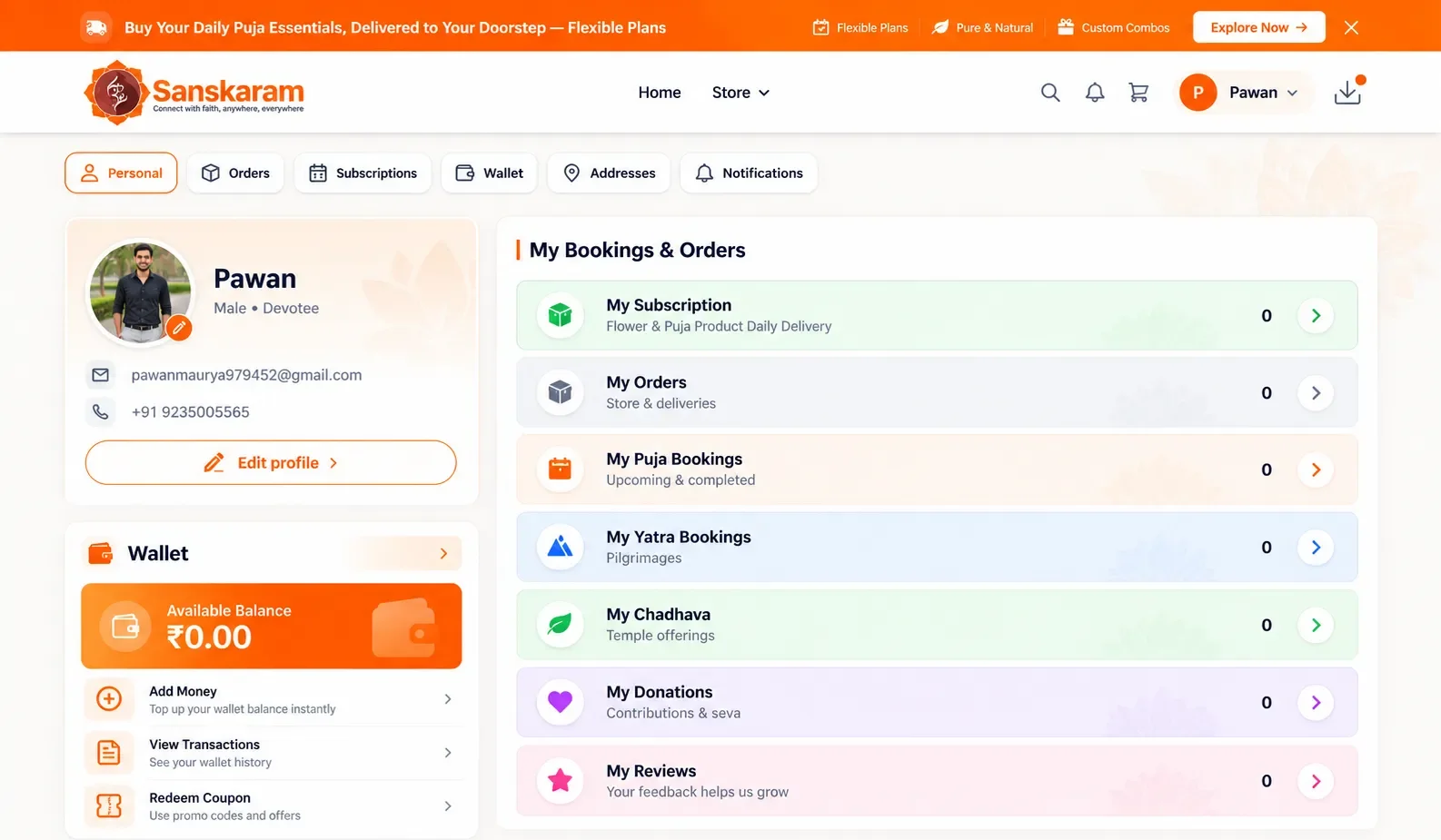Viewport: 1441px width, 840px height.
Task: Go to the Home menu item
Action: [660, 93]
